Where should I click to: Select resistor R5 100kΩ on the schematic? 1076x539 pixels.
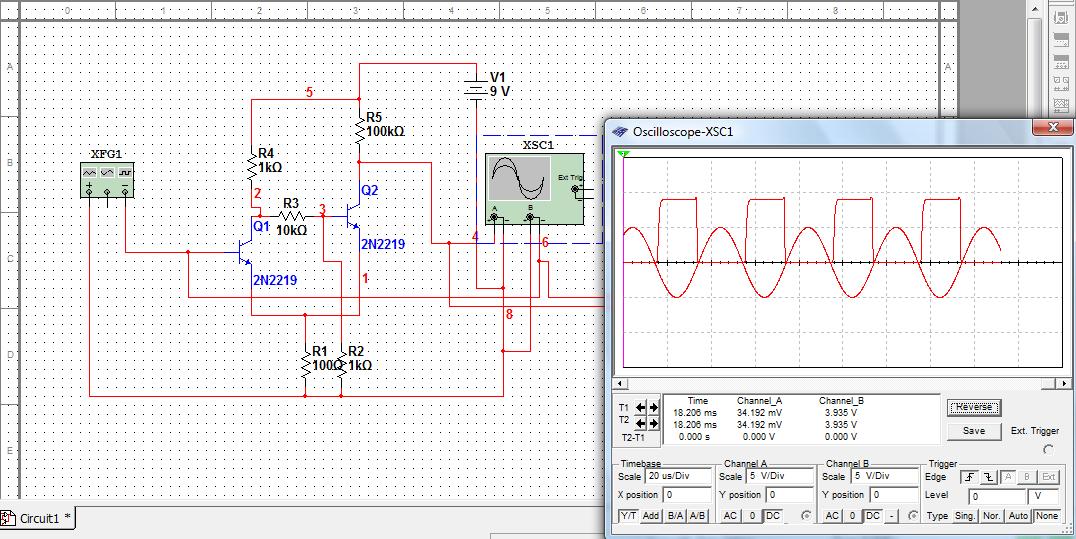click(359, 131)
